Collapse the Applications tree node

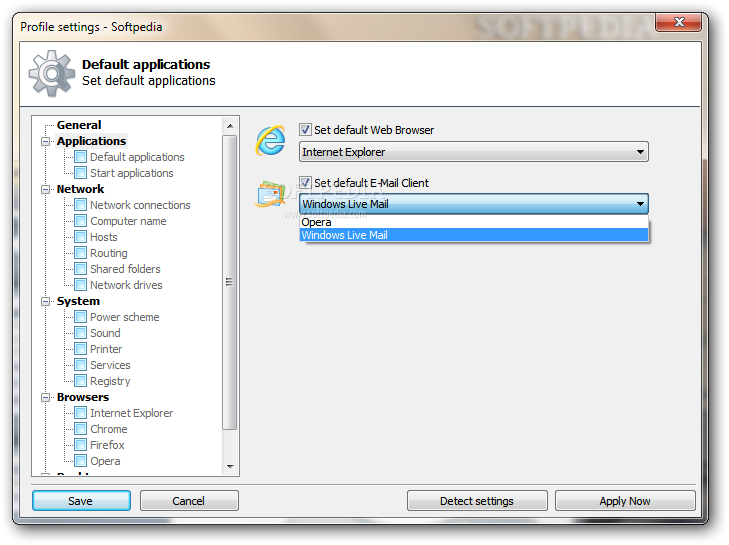click(46, 141)
